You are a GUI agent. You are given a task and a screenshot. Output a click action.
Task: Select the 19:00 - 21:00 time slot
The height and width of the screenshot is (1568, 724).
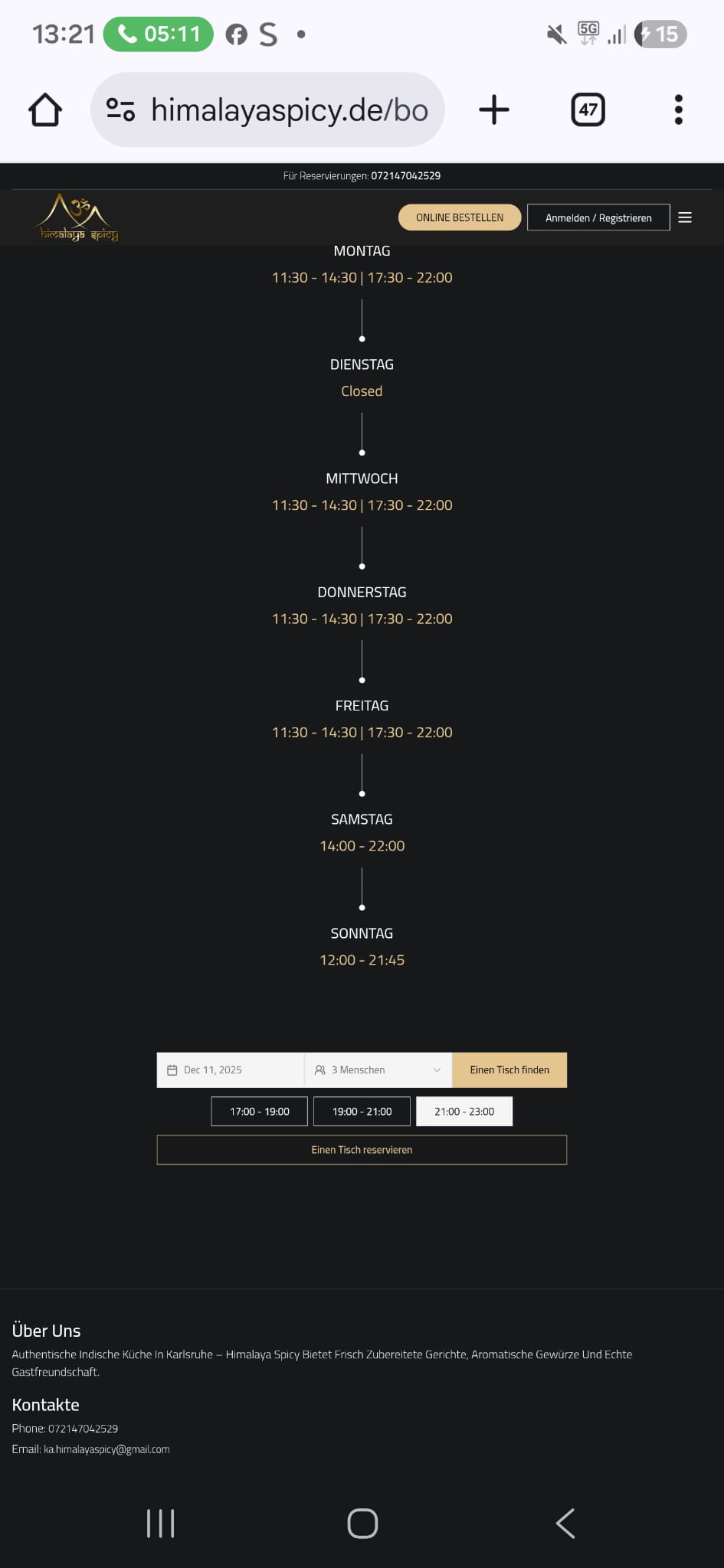362,1112
